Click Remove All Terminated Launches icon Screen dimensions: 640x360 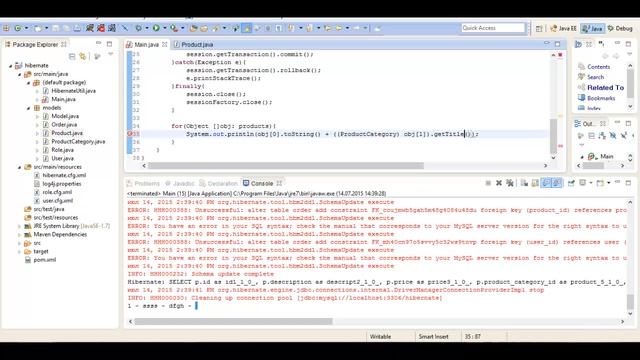(510, 183)
